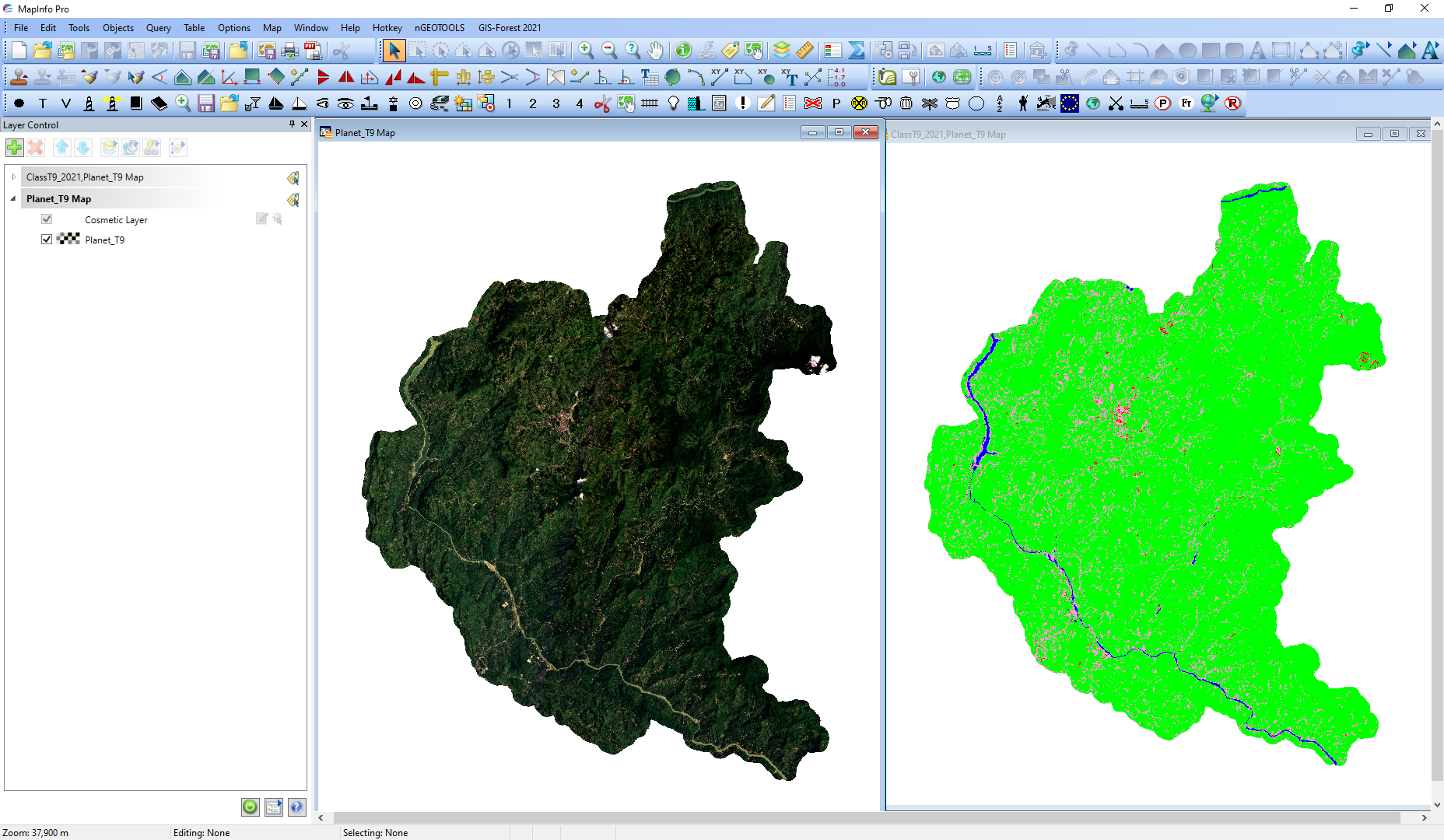This screenshot has width=1444, height=840.
Task: Click the Sigma statistics icon
Action: coord(857,51)
